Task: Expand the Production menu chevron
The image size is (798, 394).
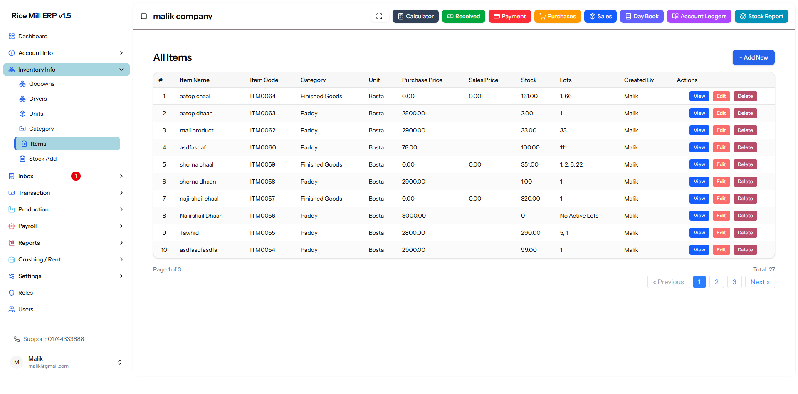Action: 121,209
